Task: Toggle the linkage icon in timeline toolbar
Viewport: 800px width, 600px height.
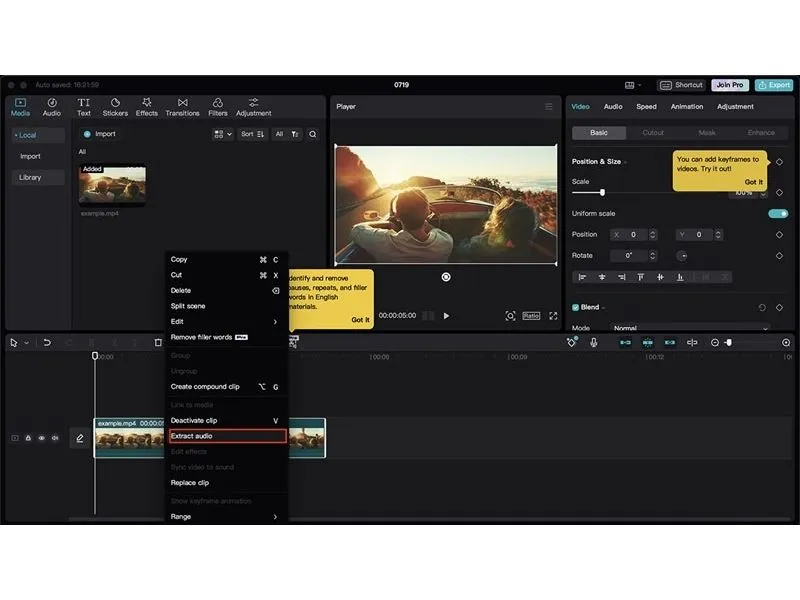Action: click(670, 342)
